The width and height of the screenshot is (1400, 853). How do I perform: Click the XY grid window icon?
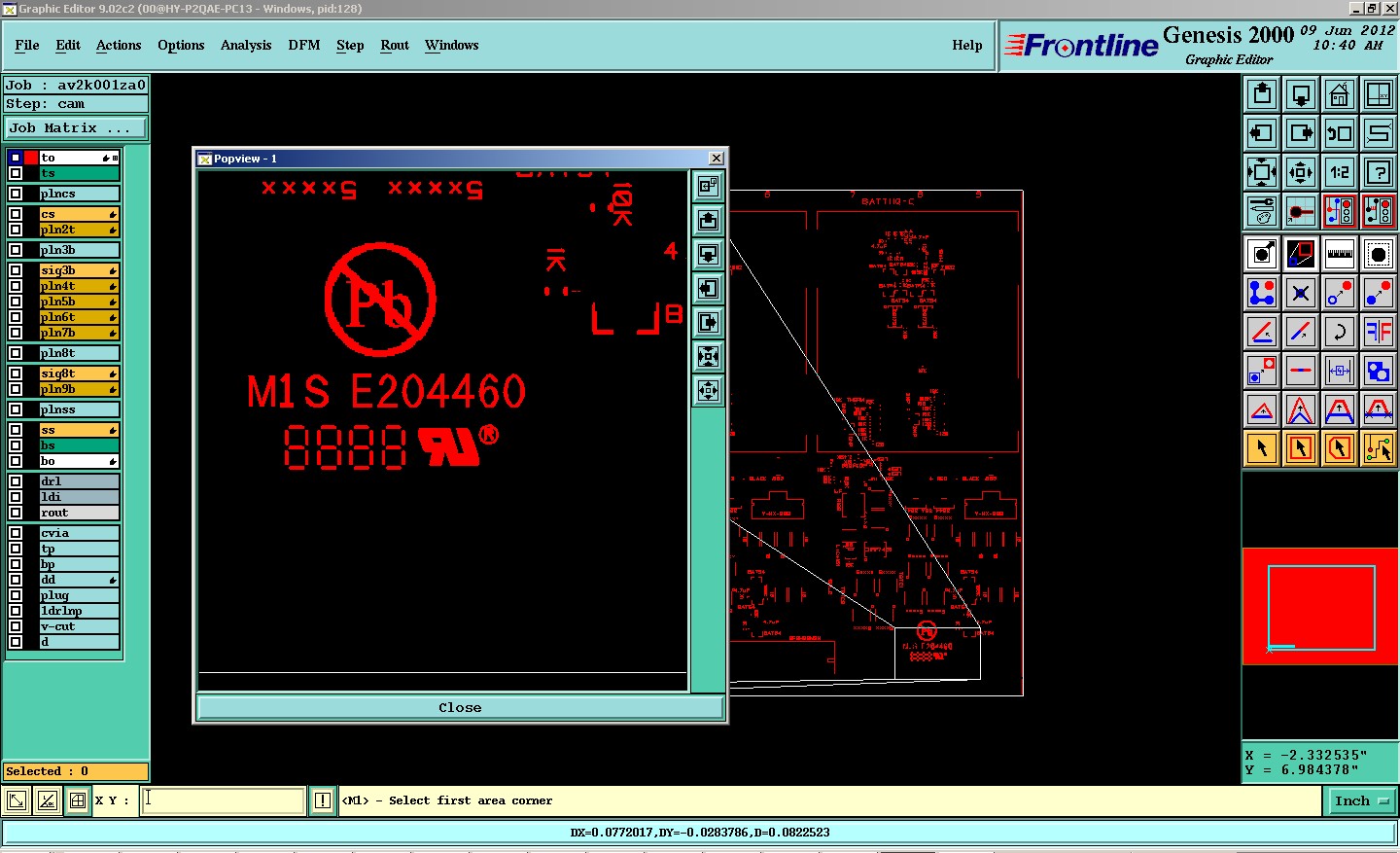[x=1379, y=94]
